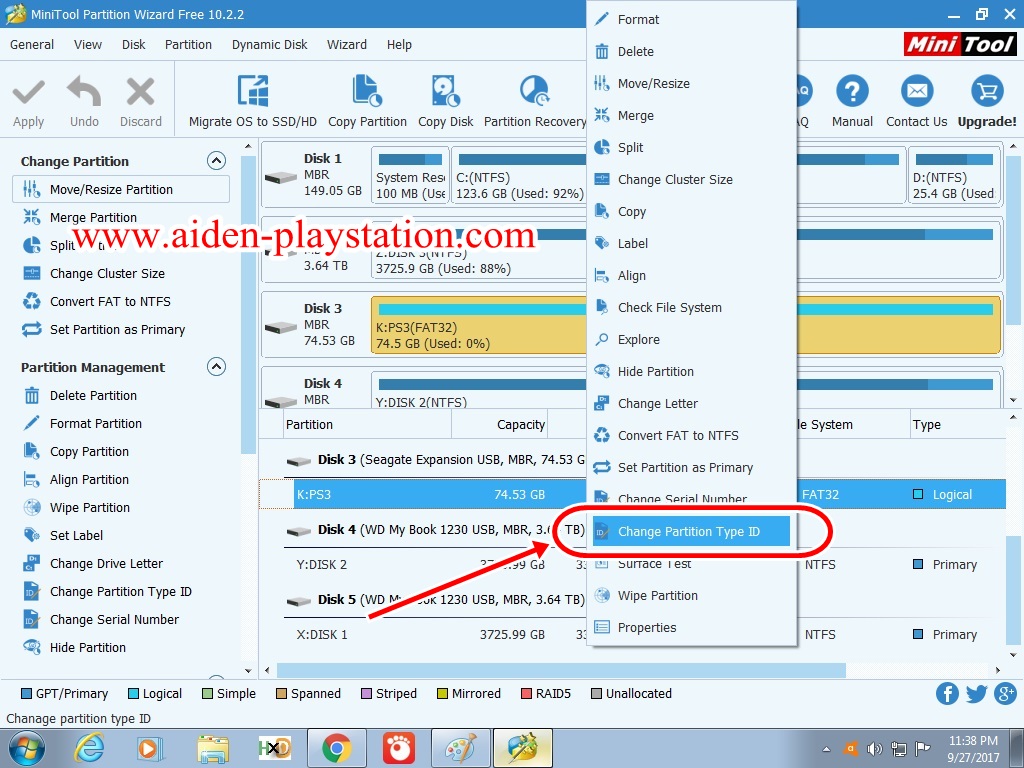Choose Change Letter in context menu
1024x768 pixels.
(692, 404)
